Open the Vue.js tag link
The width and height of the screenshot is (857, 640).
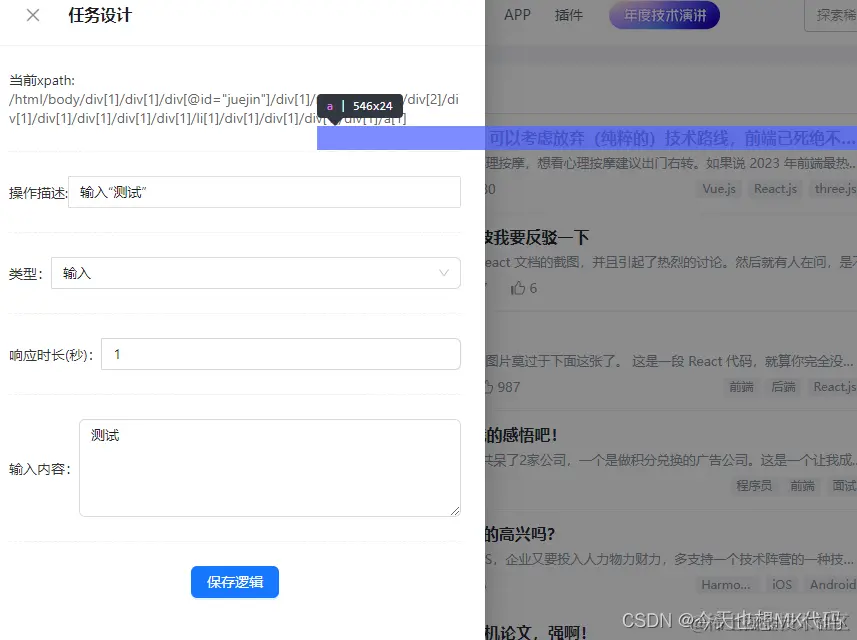click(x=718, y=188)
